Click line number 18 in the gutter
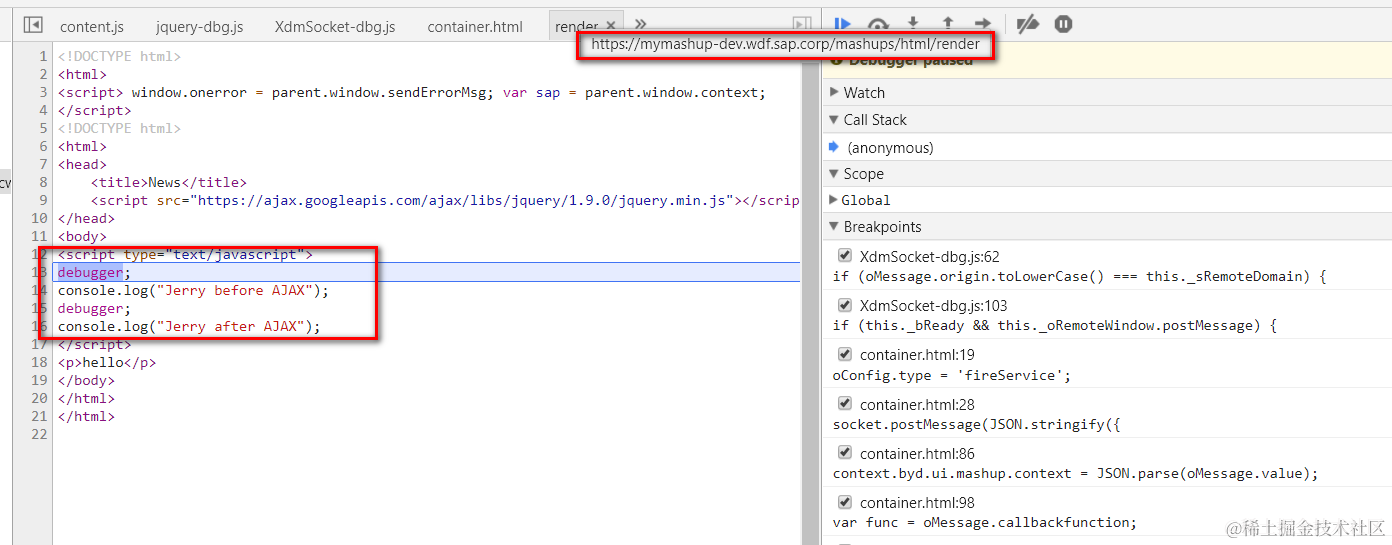Image resolution: width=1392 pixels, height=545 pixels. (40, 362)
